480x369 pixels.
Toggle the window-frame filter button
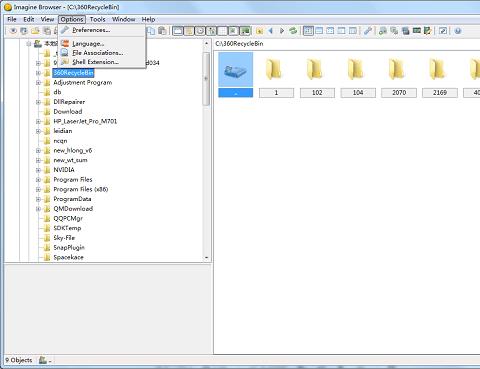pyautogui.click(x=178, y=31)
